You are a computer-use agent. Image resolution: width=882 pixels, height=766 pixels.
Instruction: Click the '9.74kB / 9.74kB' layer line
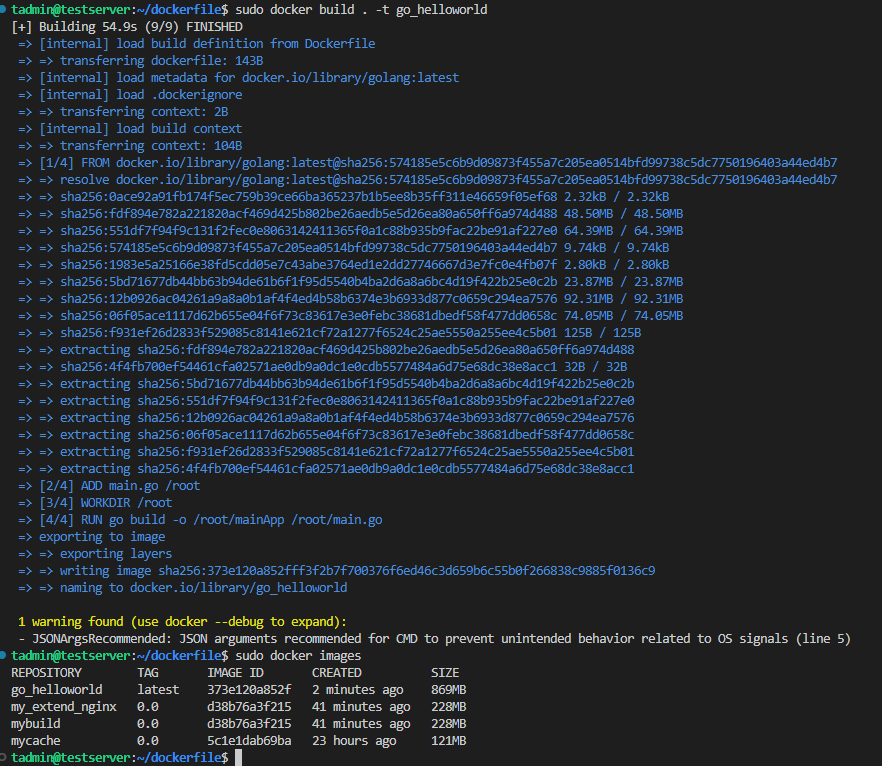click(x=344, y=248)
